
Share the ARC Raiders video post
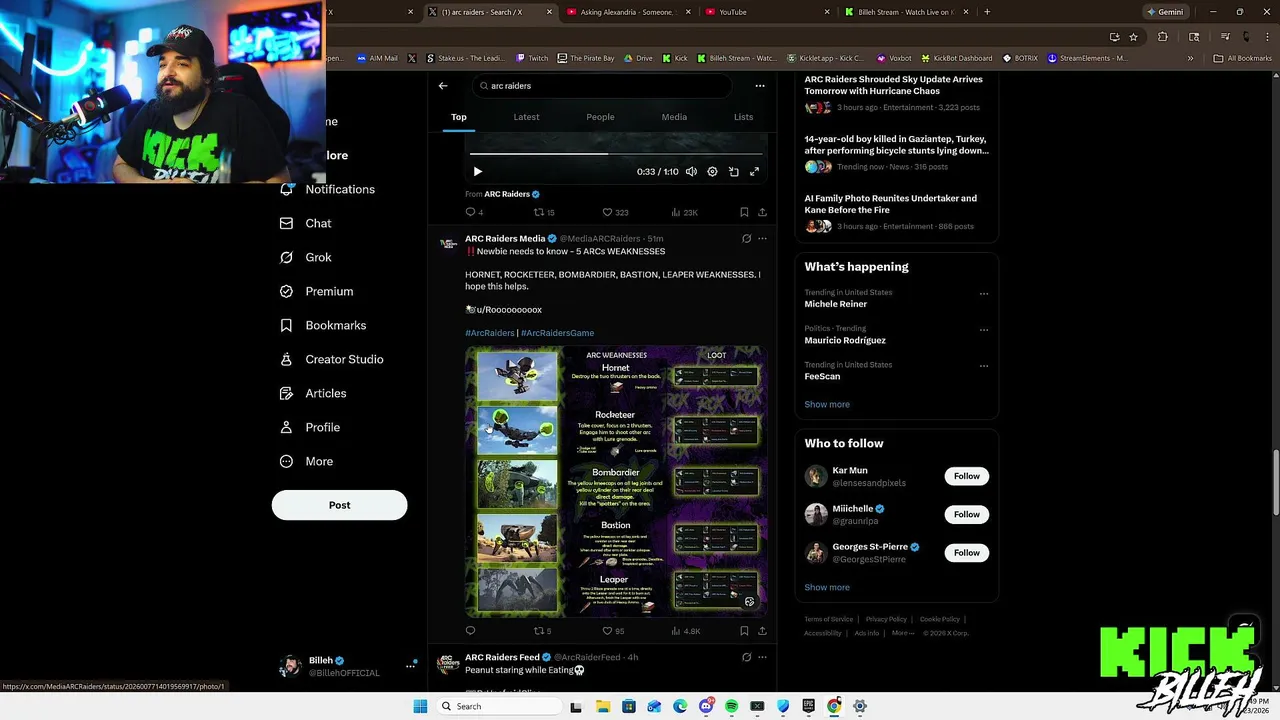pos(762,212)
